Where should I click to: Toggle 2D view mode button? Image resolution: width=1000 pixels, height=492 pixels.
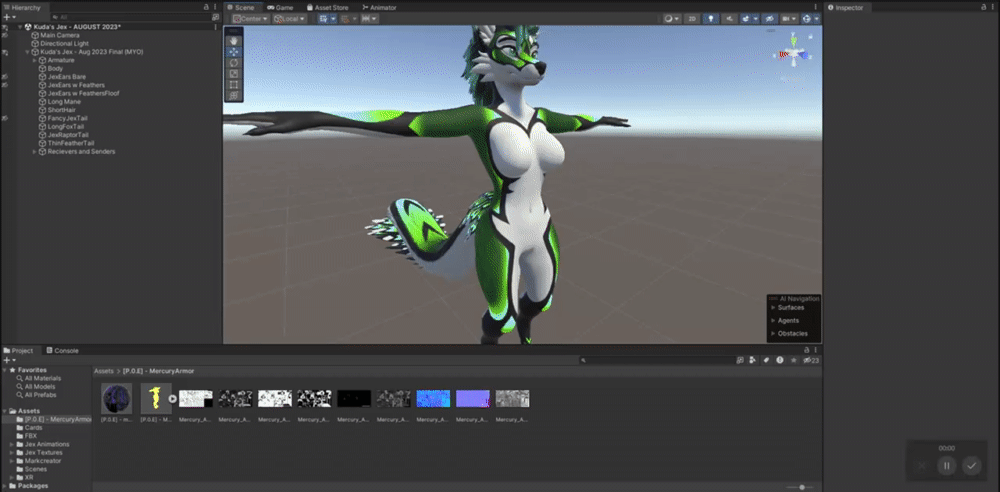point(692,19)
